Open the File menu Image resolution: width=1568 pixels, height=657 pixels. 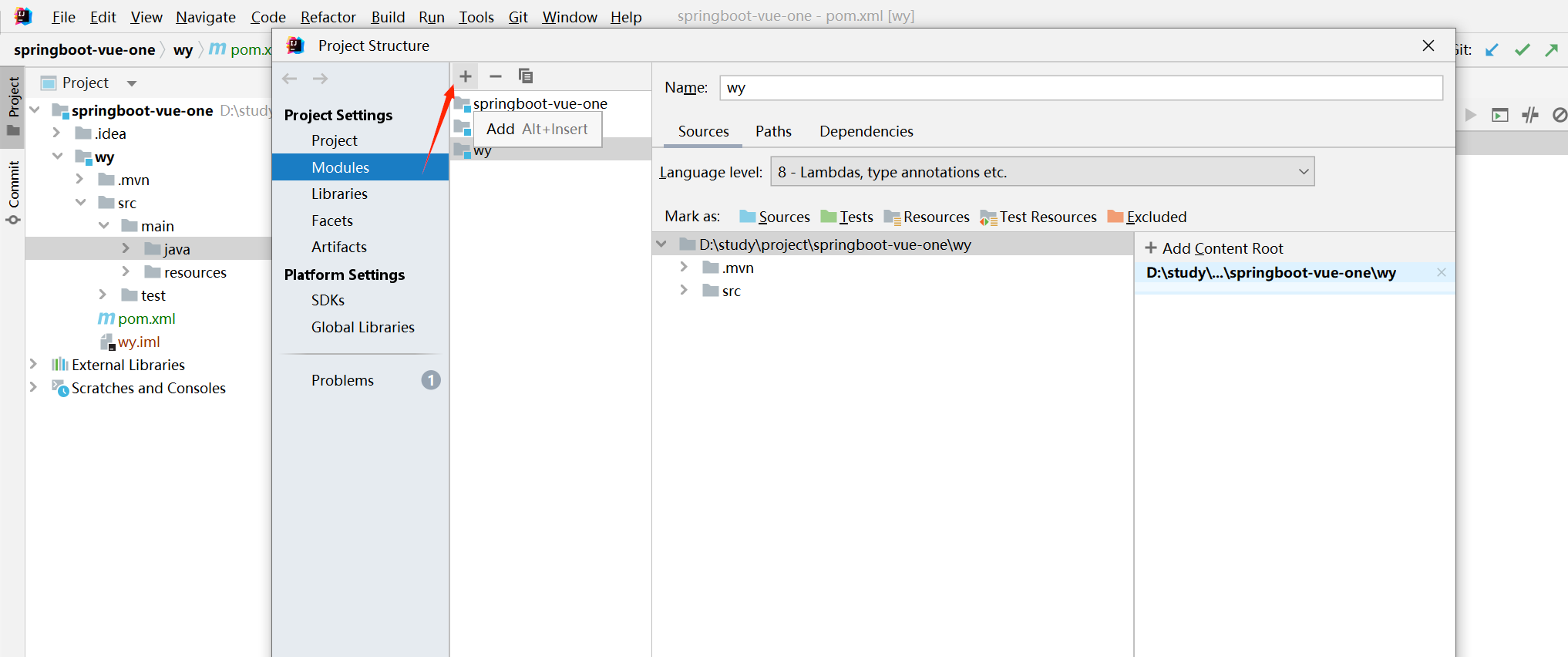click(63, 17)
